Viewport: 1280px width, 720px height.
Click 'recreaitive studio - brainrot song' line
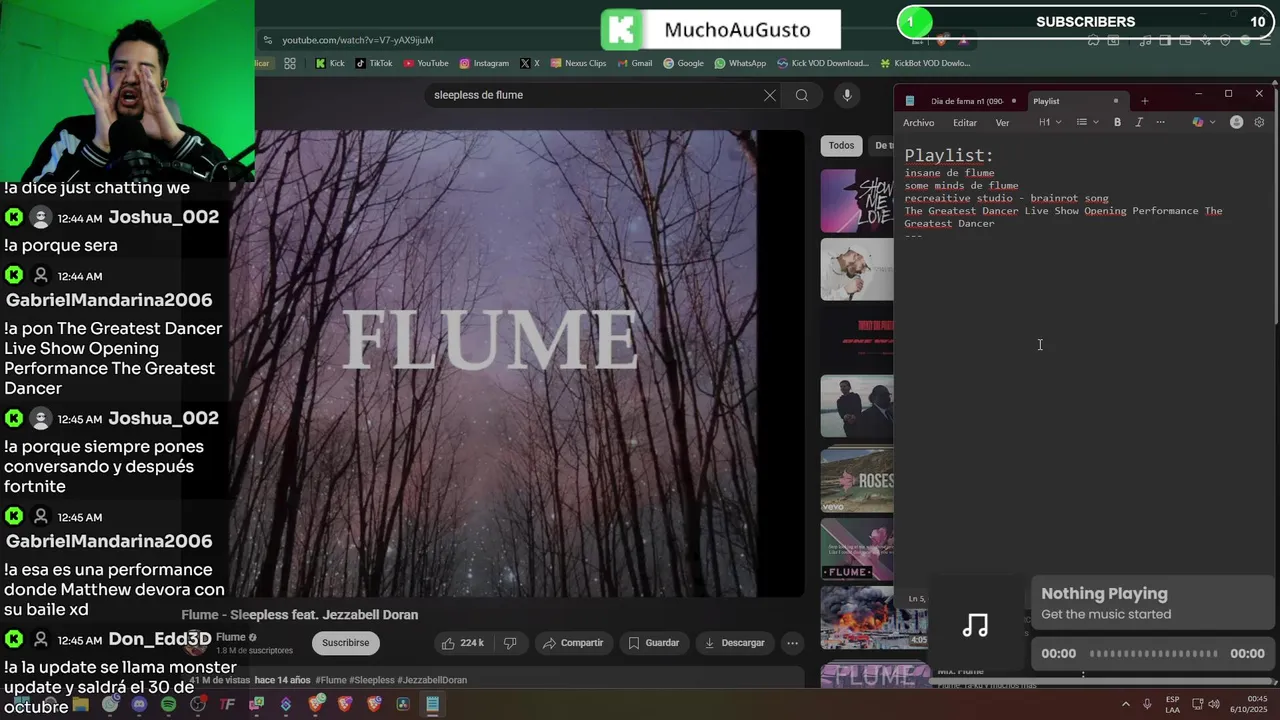pos(1006,198)
